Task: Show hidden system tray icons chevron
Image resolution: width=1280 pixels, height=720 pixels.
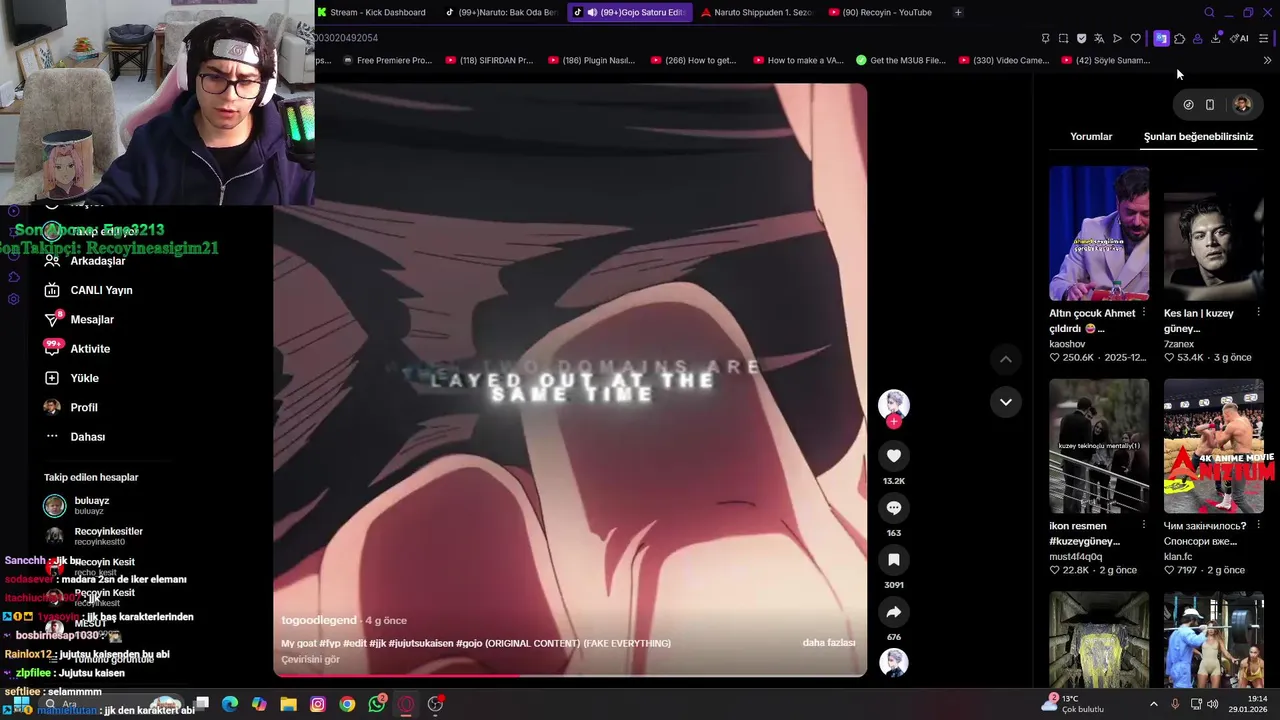Action: coord(1153,704)
